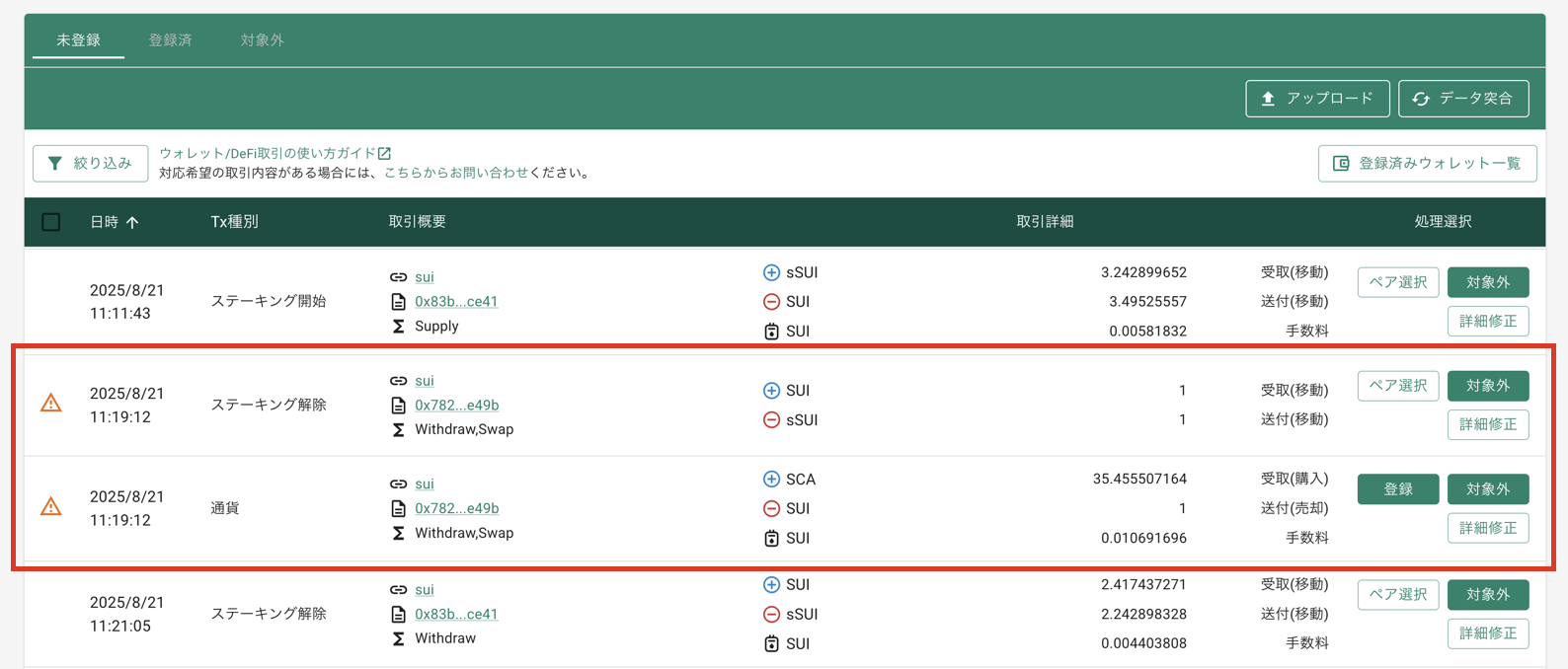Open sui link in ステーキング解除 11:19:12 row
The height and width of the screenshot is (669, 1568).
[x=425, y=381]
